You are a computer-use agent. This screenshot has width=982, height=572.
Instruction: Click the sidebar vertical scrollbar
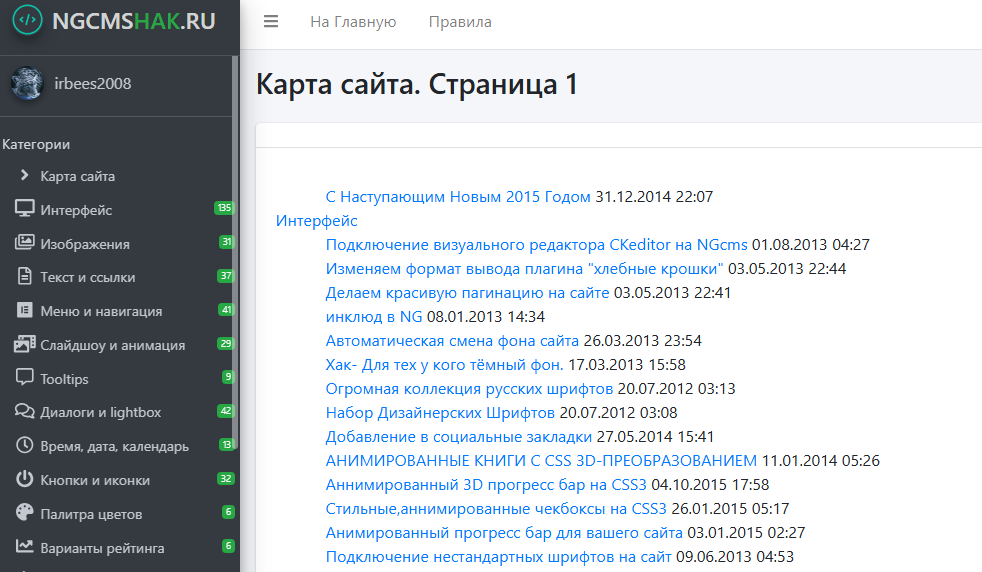coord(235,254)
